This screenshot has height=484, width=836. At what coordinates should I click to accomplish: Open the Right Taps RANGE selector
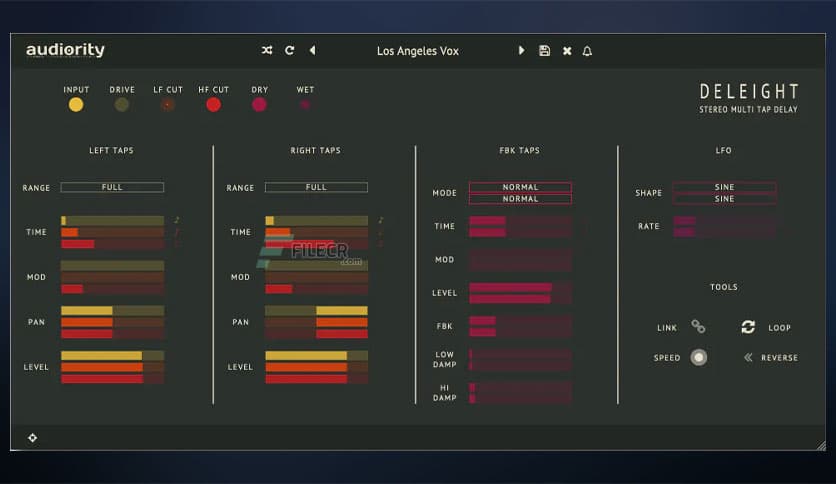[x=316, y=187]
